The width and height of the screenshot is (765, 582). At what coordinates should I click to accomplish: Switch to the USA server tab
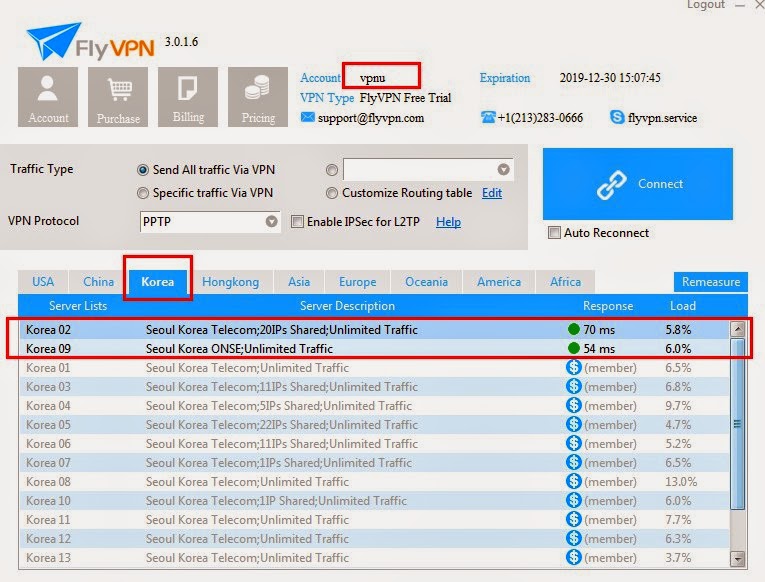point(43,282)
